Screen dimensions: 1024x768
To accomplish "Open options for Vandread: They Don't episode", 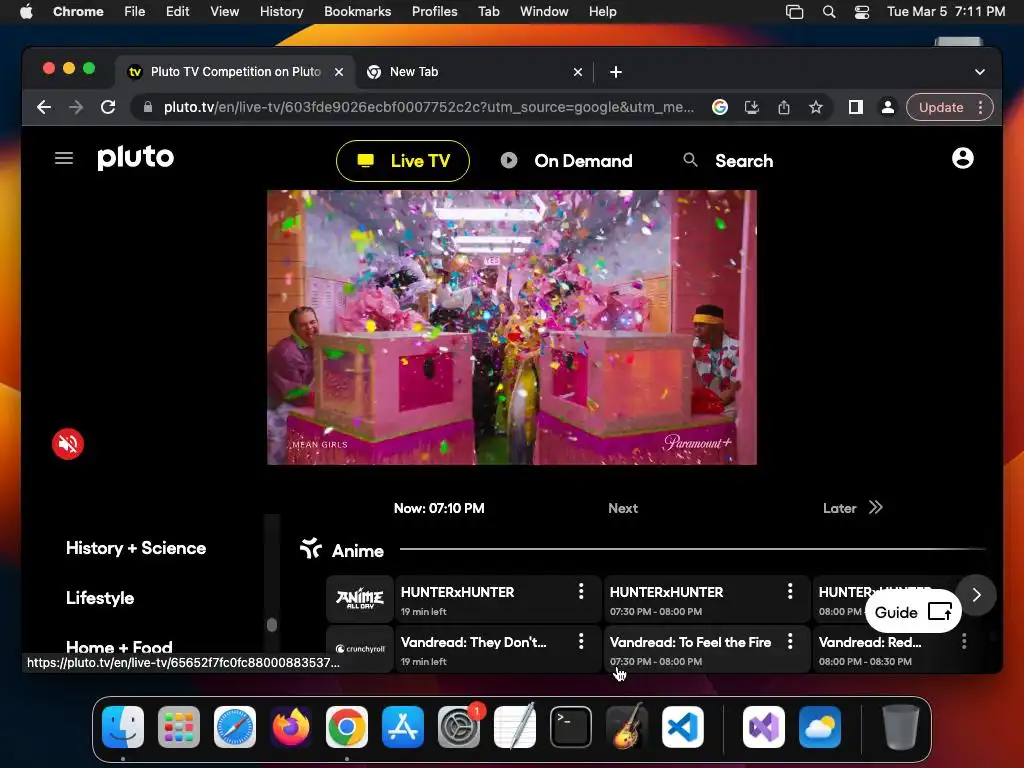I will [581, 641].
